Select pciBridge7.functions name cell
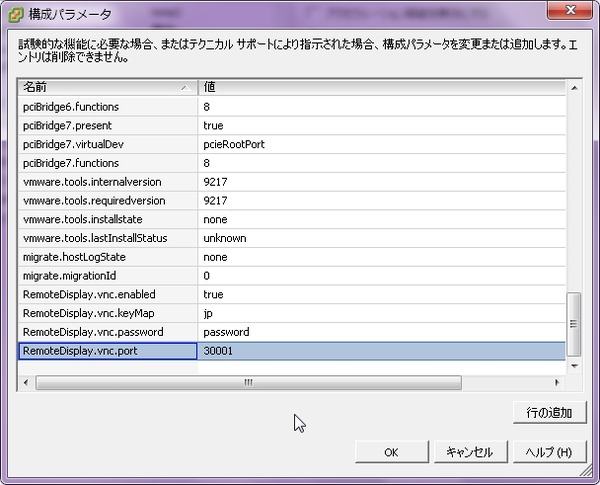 pyautogui.click(x=108, y=163)
